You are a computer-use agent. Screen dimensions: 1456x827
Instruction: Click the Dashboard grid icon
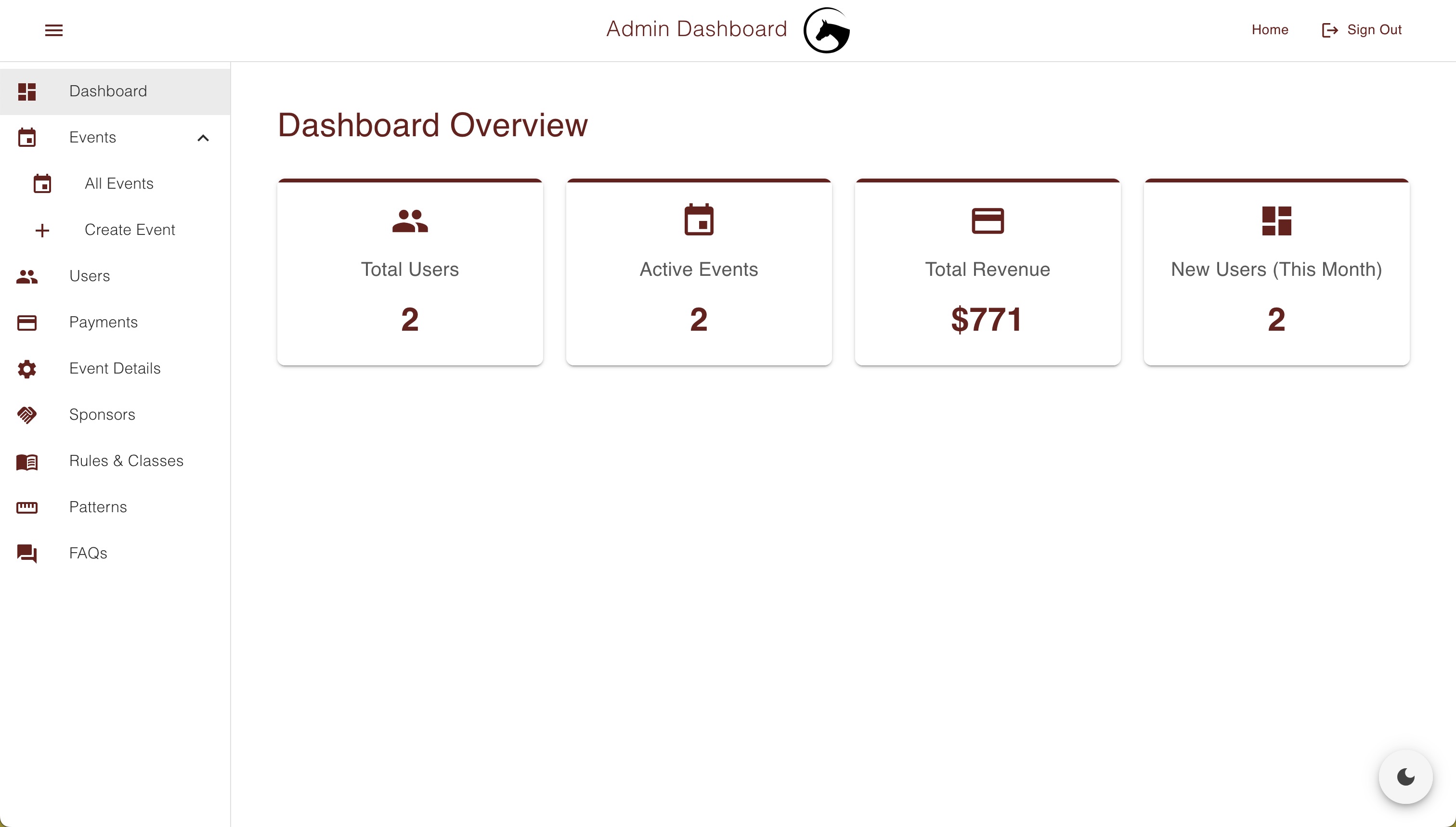(27, 91)
